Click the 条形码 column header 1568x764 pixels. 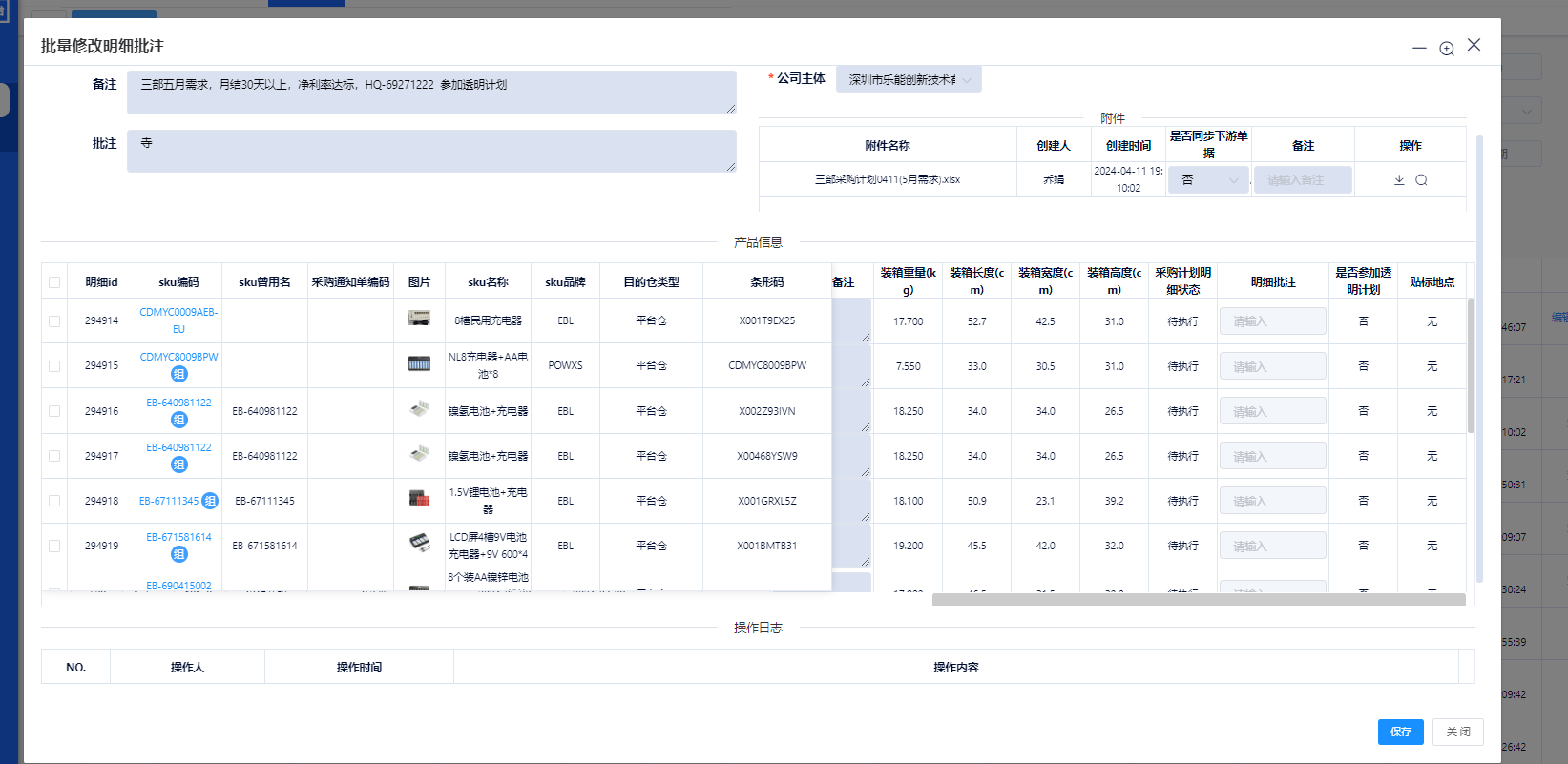tap(767, 281)
